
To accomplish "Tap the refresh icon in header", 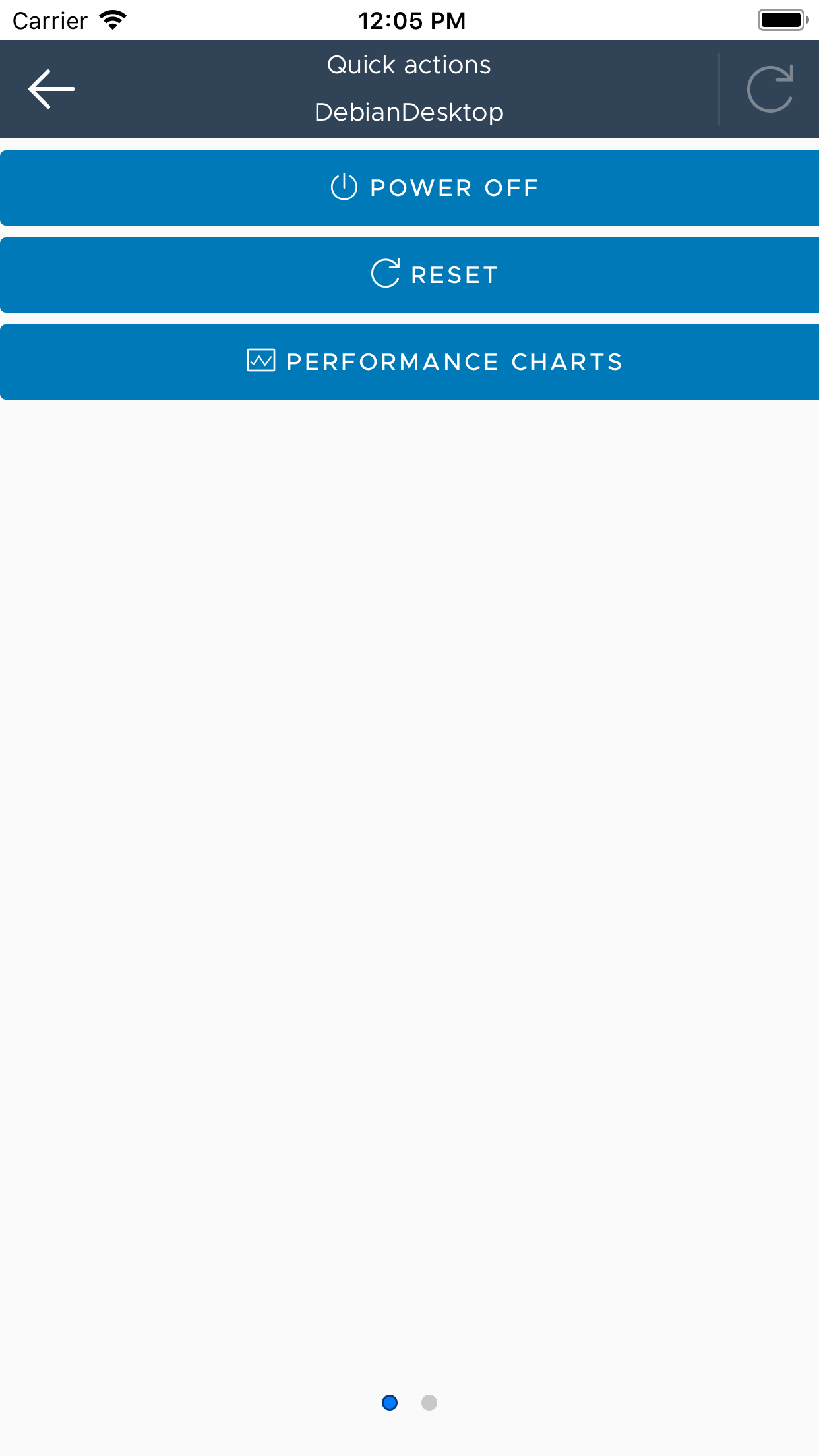I will [770, 89].
